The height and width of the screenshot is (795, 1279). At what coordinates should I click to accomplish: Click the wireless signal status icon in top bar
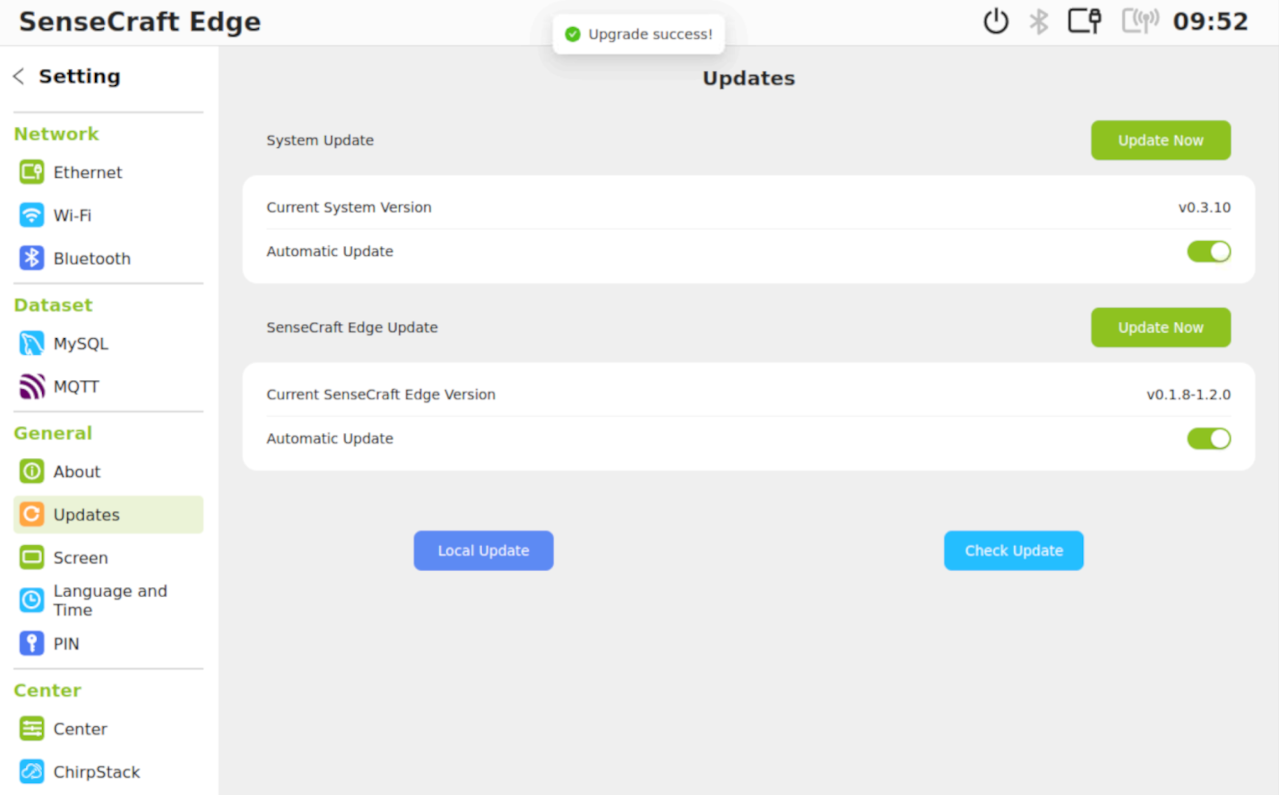tap(1140, 21)
